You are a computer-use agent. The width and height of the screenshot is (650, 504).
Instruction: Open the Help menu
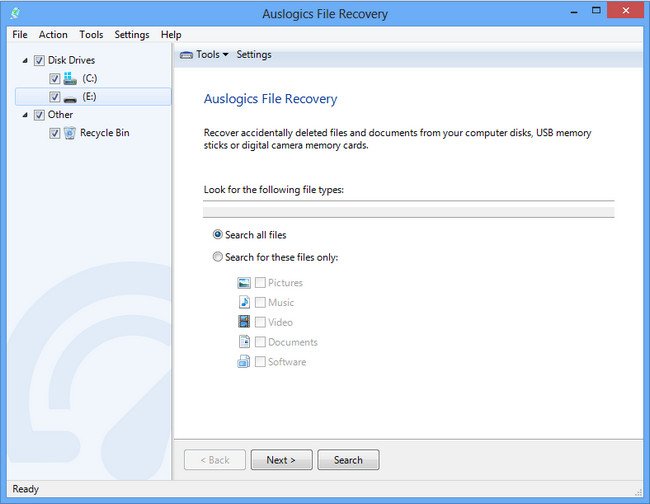tap(171, 34)
